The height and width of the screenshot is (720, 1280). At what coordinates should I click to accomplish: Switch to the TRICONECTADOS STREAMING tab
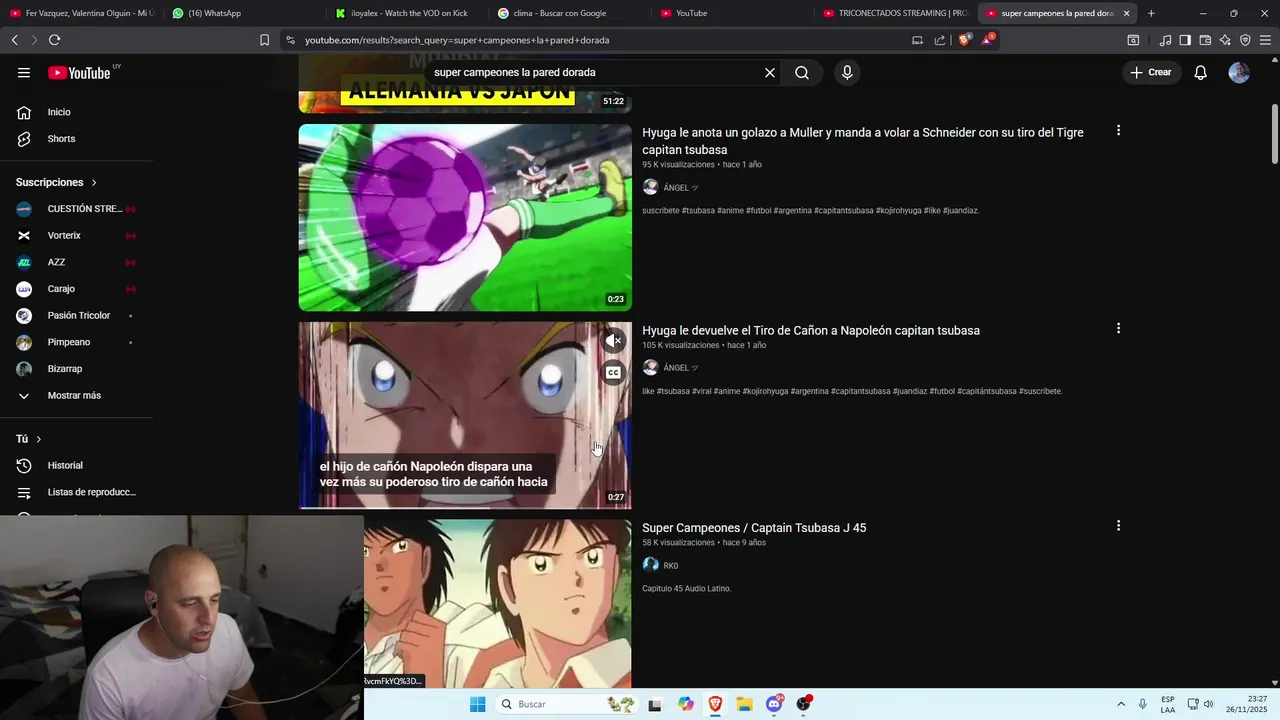pyautogui.click(x=895, y=13)
